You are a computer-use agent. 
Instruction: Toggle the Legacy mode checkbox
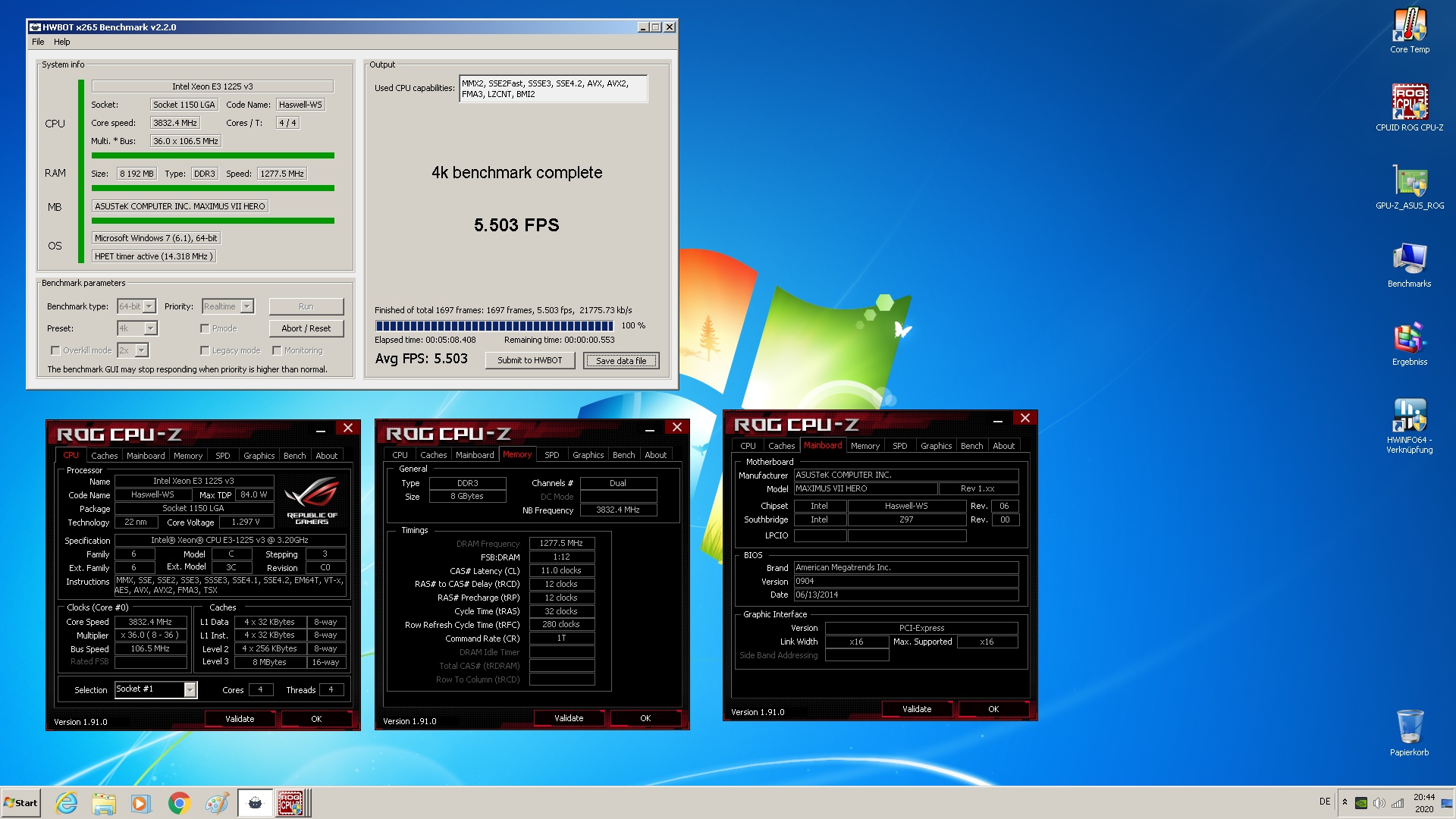coord(205,351)
